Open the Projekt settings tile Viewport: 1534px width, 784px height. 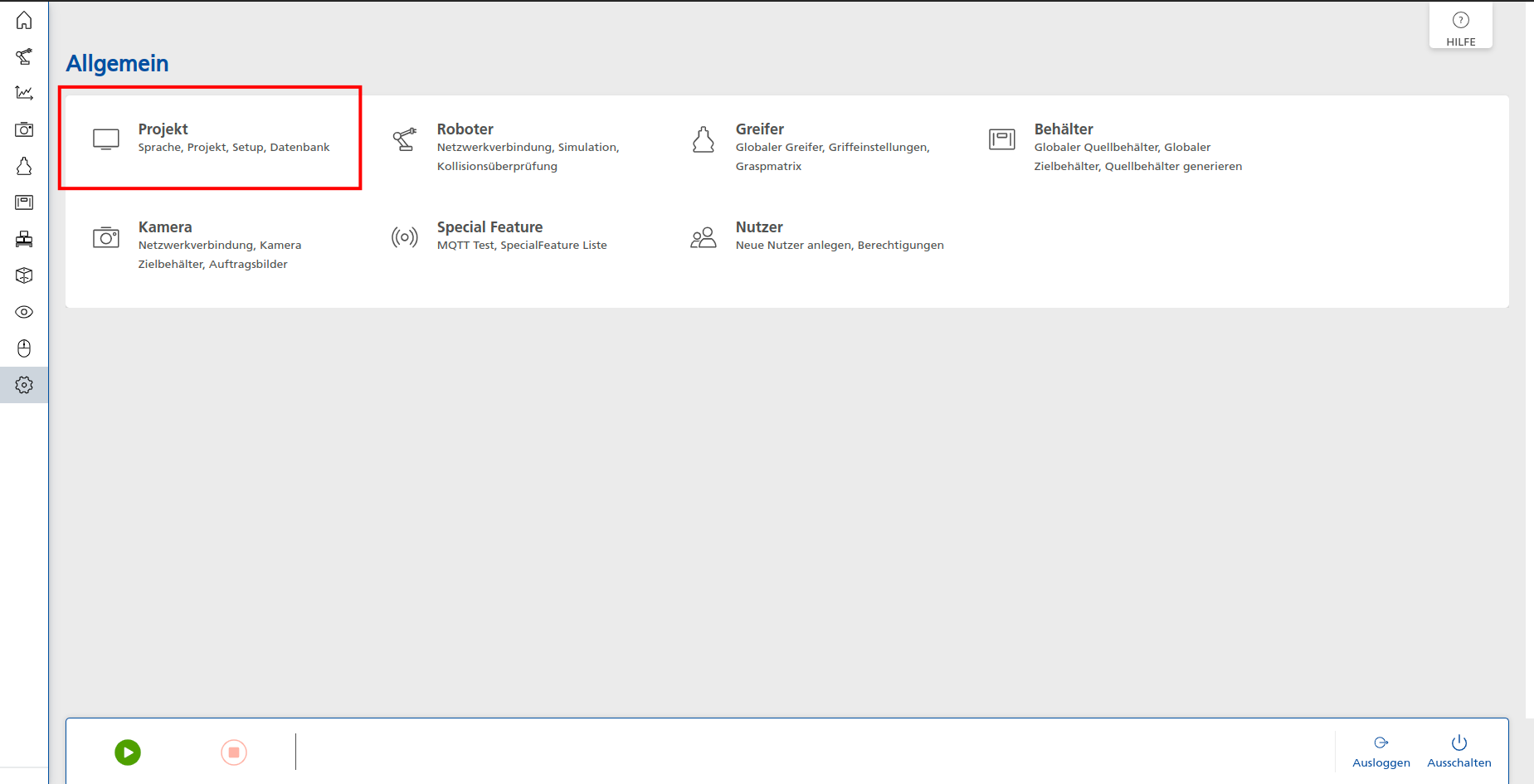(211, 139)
